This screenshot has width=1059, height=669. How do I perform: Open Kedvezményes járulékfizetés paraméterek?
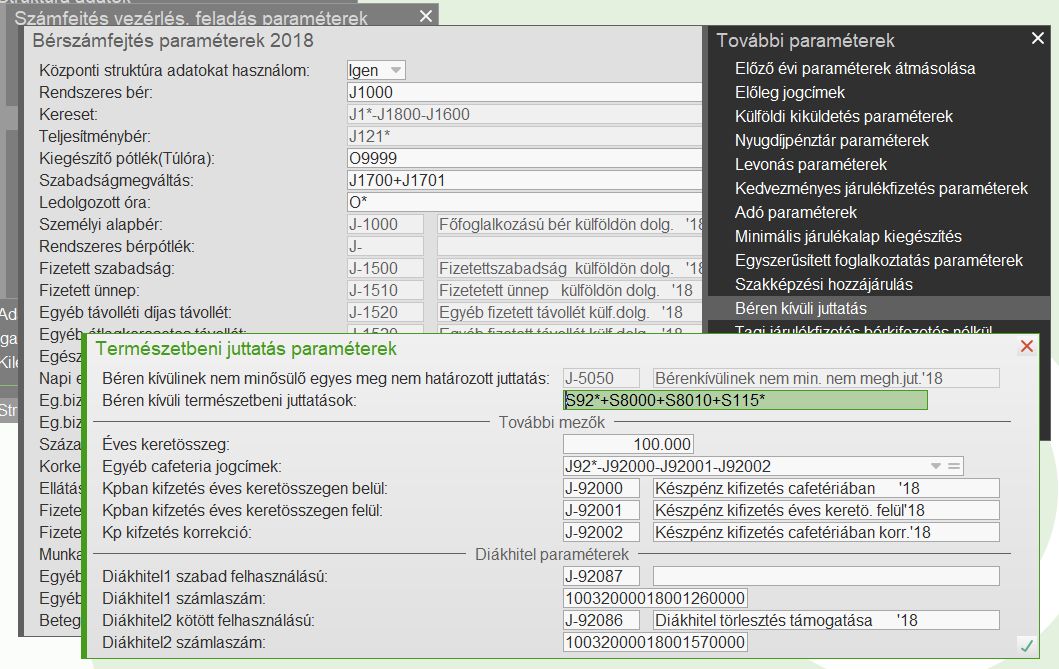tap(881, 188)
